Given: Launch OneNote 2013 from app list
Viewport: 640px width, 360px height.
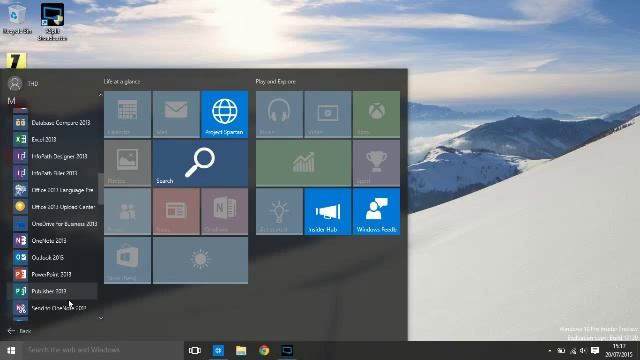Looking at the screenshot, I should pyautogui.click(x=52, y=240).
